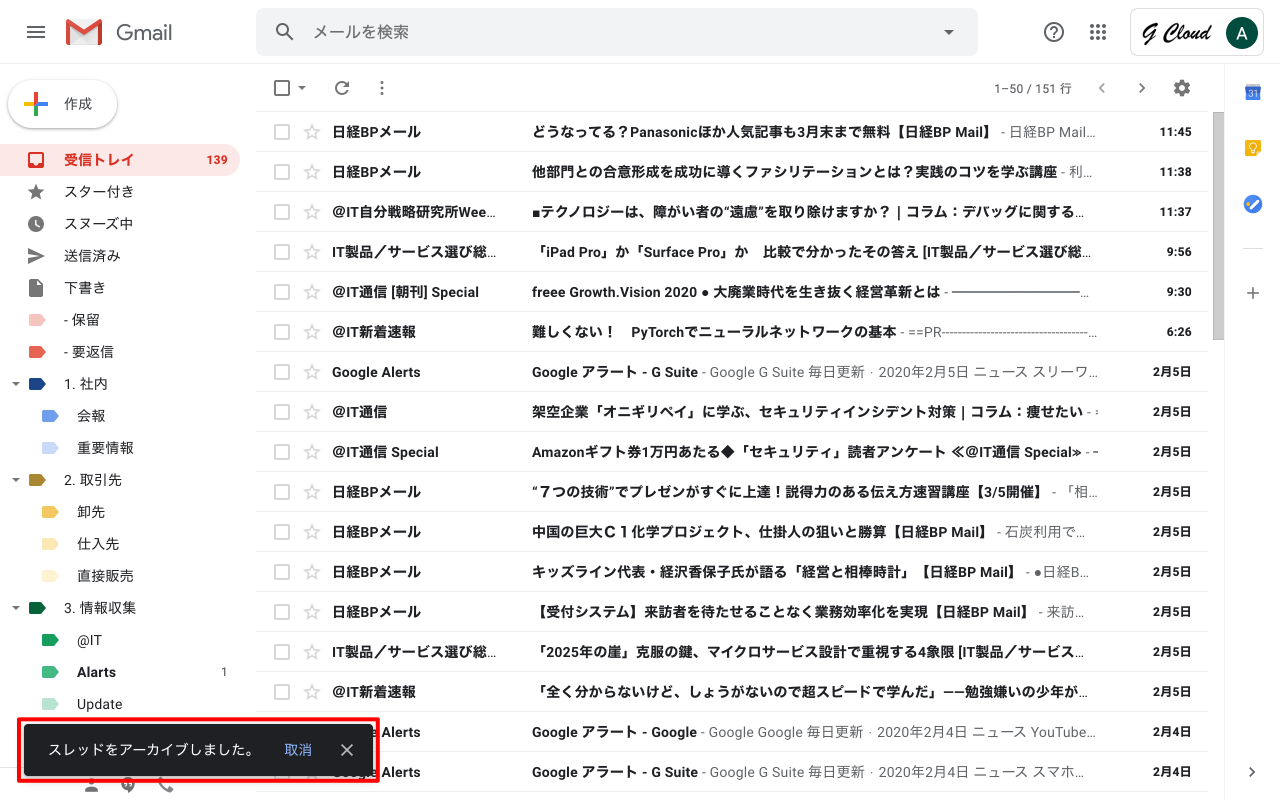Click the message list scrollbar
Image resolution: width=1280 pixels, height=800 pixels.
(x=1218, y=226)
